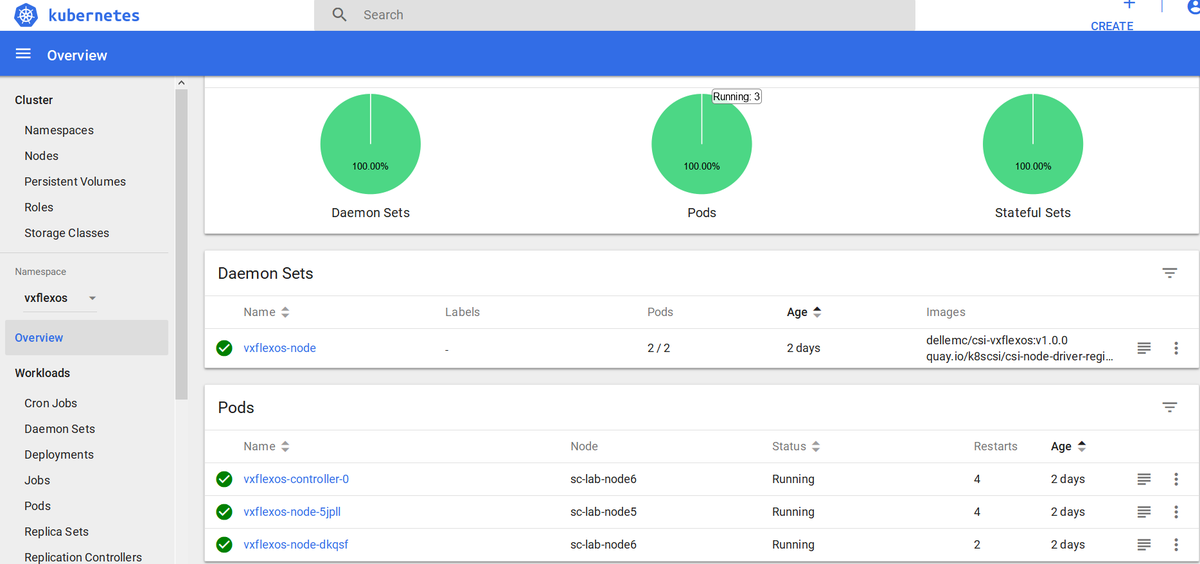
Task: Click the search magnifier icon
Action: [x=340, y=15]
